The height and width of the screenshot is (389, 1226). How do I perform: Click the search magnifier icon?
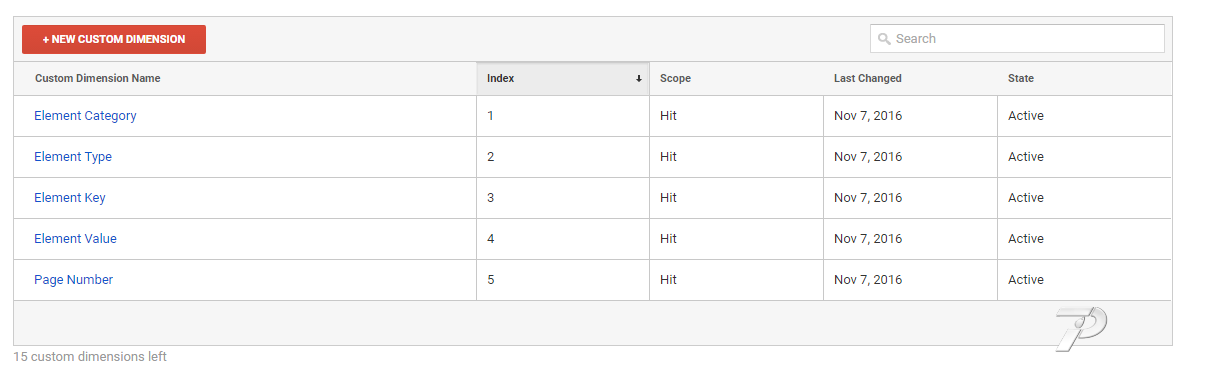click(884, 39)
